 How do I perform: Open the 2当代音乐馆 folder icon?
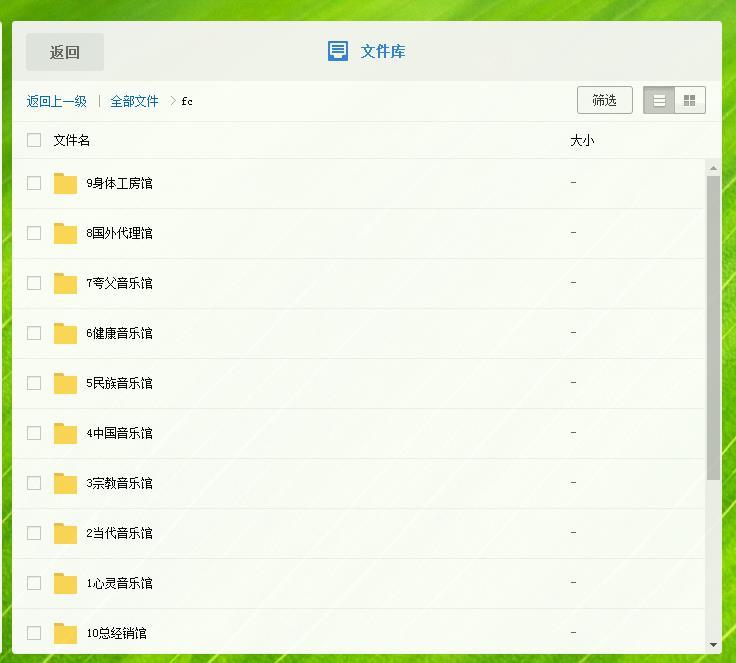click(65, 533)
